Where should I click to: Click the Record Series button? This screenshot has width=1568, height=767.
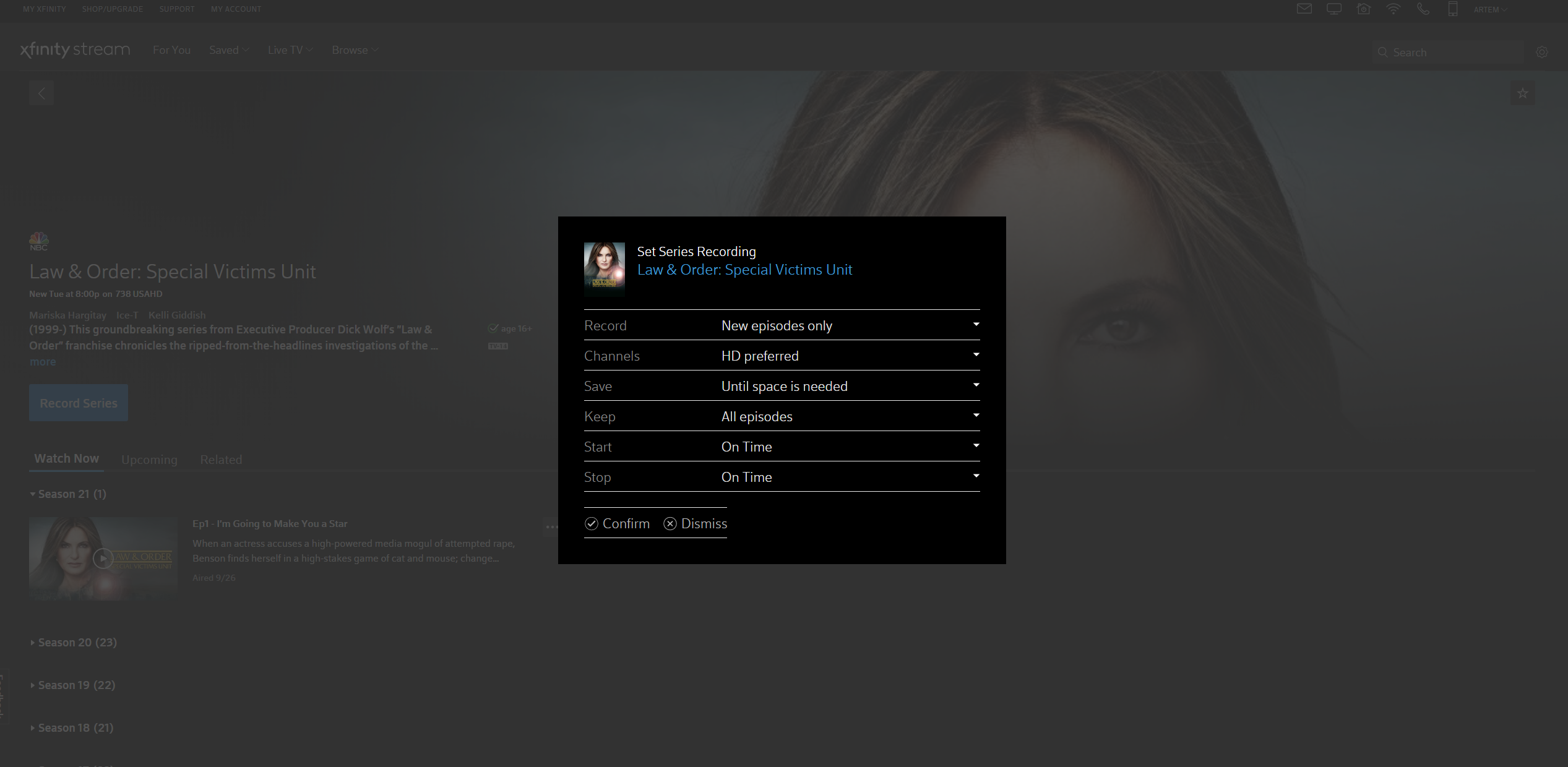tap(79, 402)
